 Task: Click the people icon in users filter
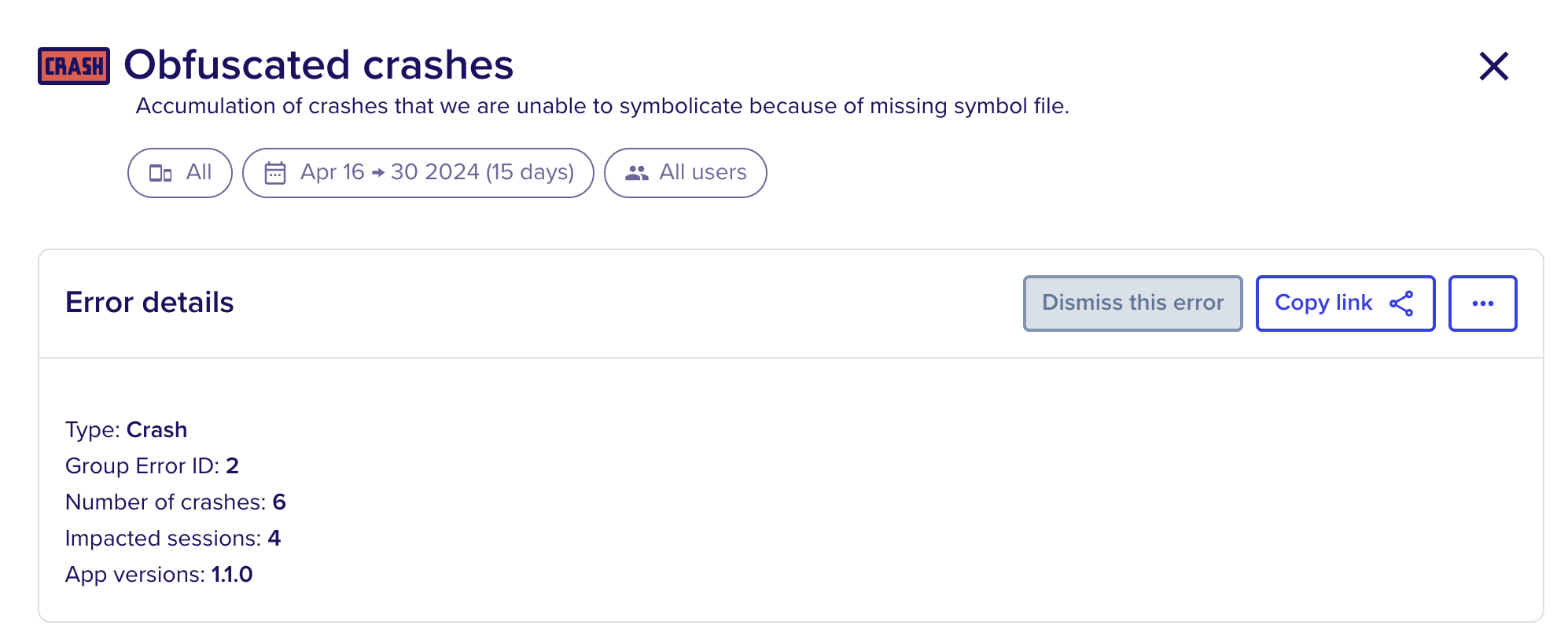tap(637, 173)
